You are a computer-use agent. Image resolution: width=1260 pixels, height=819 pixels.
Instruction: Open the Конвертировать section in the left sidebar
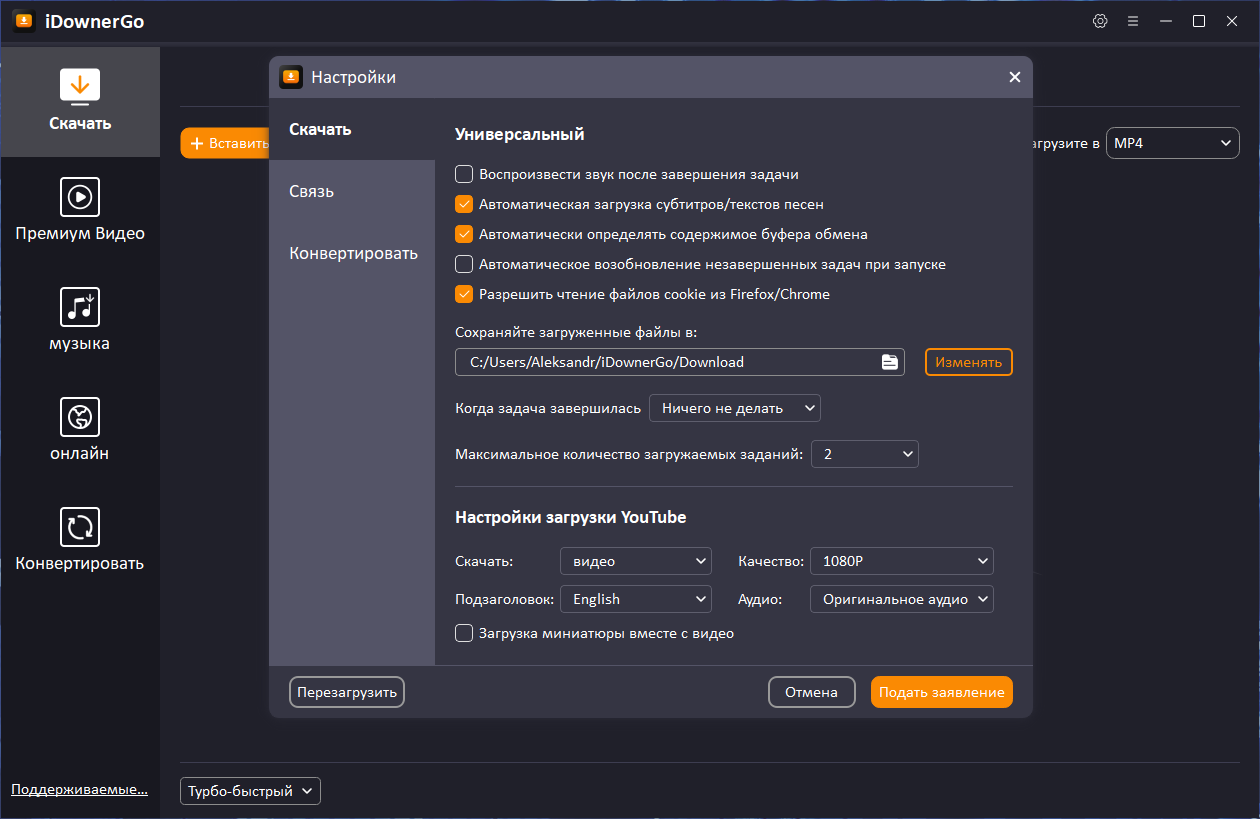80,541
